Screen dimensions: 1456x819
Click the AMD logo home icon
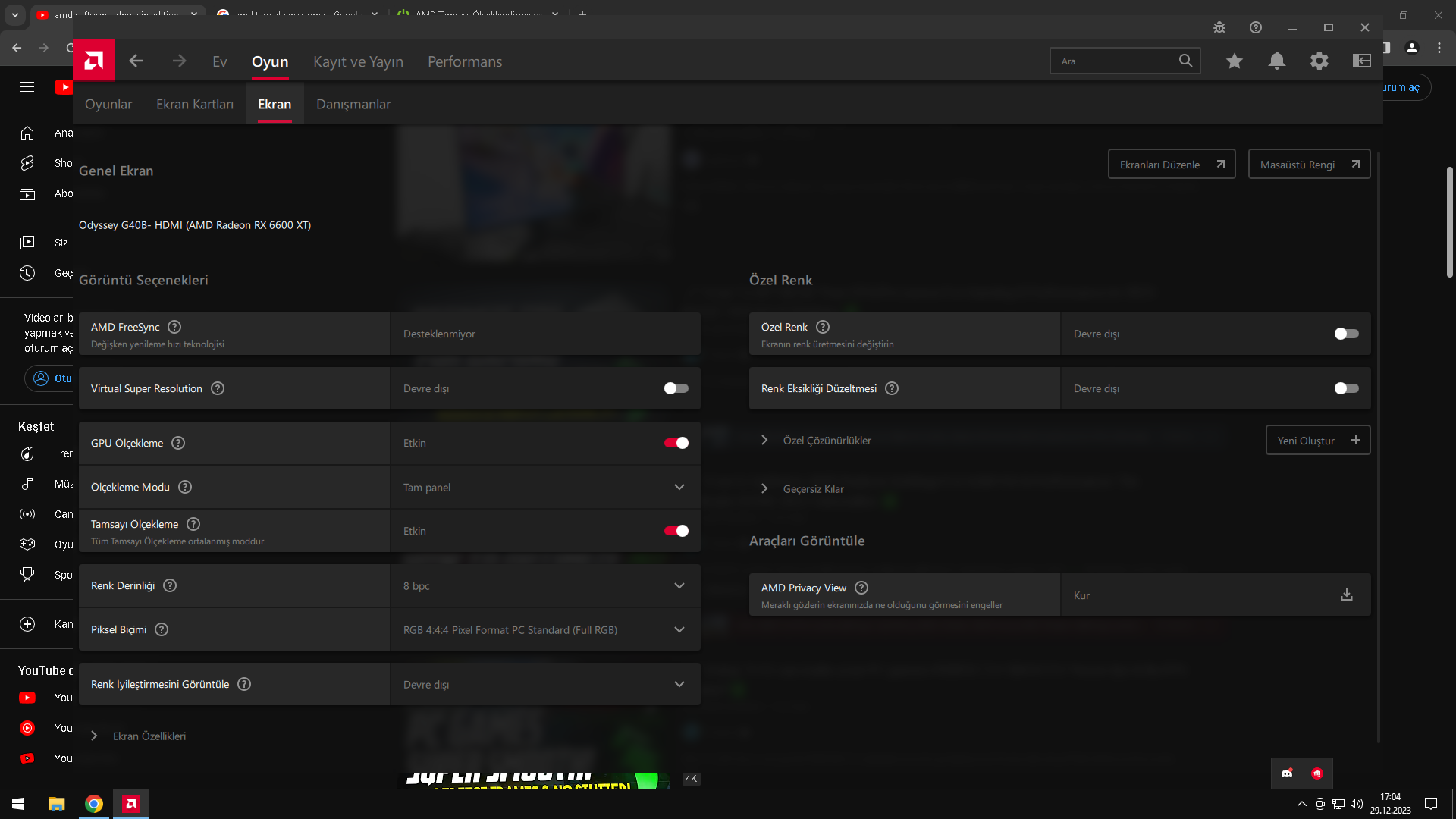coord(94,61)
